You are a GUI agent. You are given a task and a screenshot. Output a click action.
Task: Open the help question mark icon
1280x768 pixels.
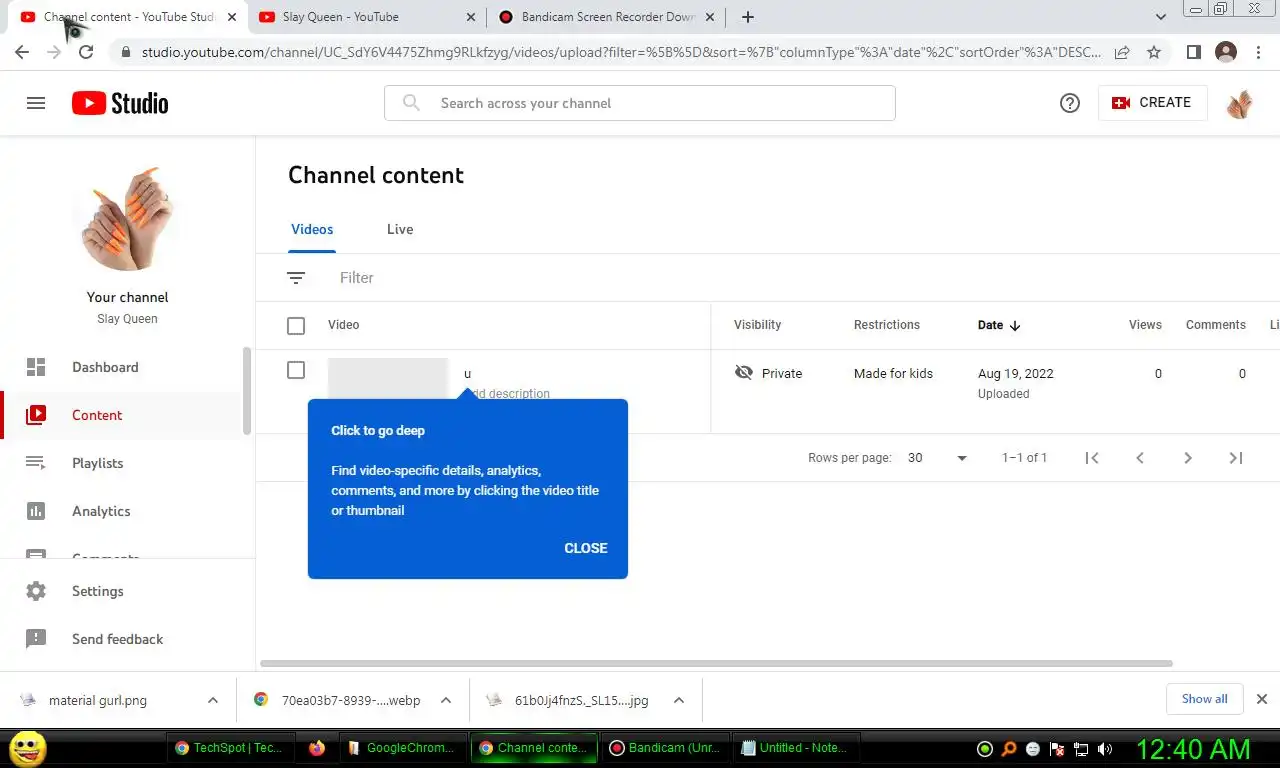coord(1070,103)
